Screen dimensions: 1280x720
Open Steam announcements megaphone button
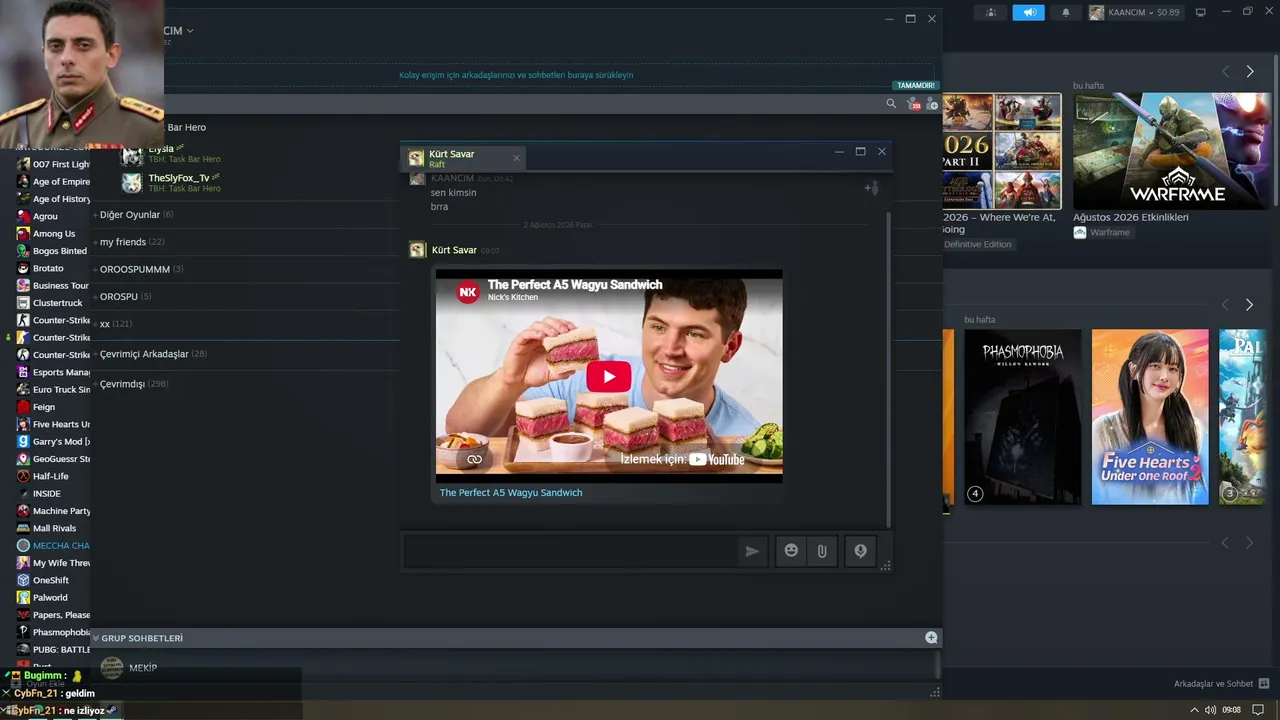click(x=1027, y=13)
